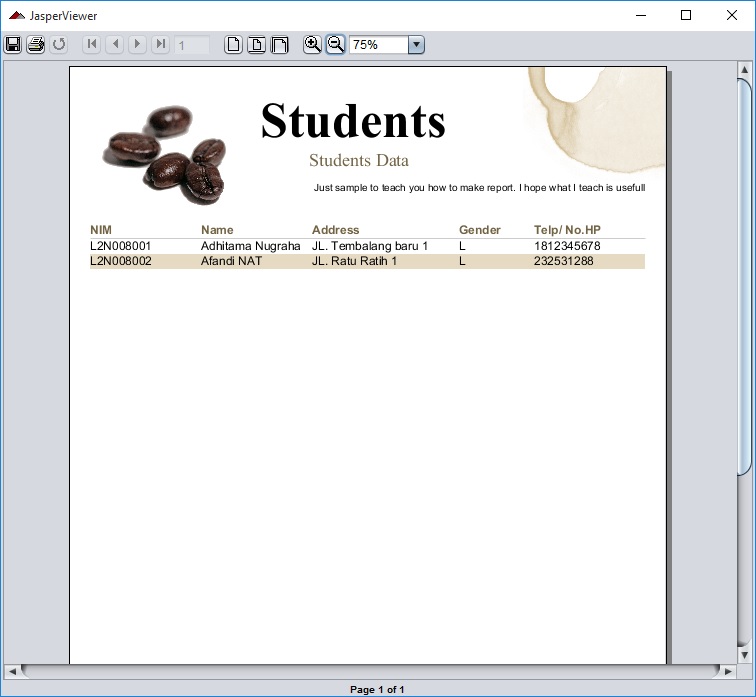Viewport: 756px width, 697px height.
Task: Click the JasperViewer title bar icon
Action: tap(16, 15)
